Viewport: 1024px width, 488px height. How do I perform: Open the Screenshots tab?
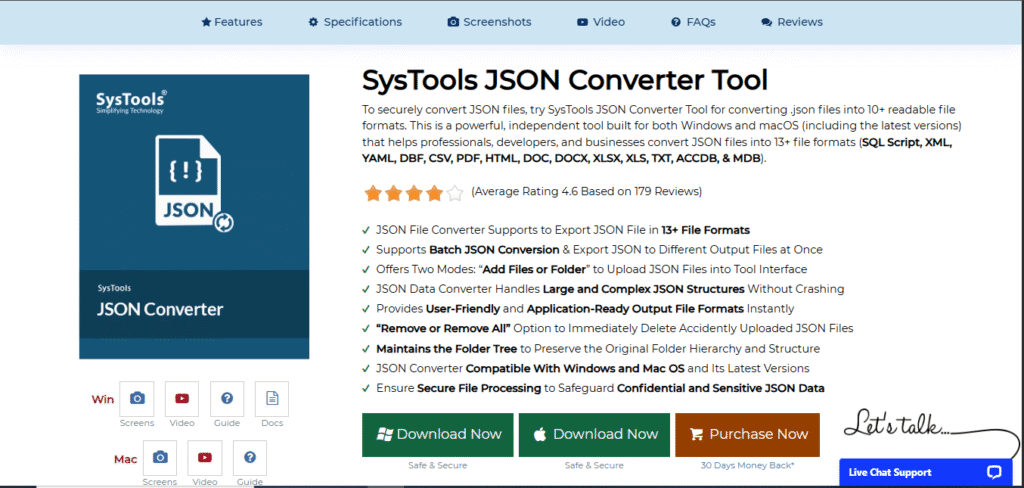[489, 22]
